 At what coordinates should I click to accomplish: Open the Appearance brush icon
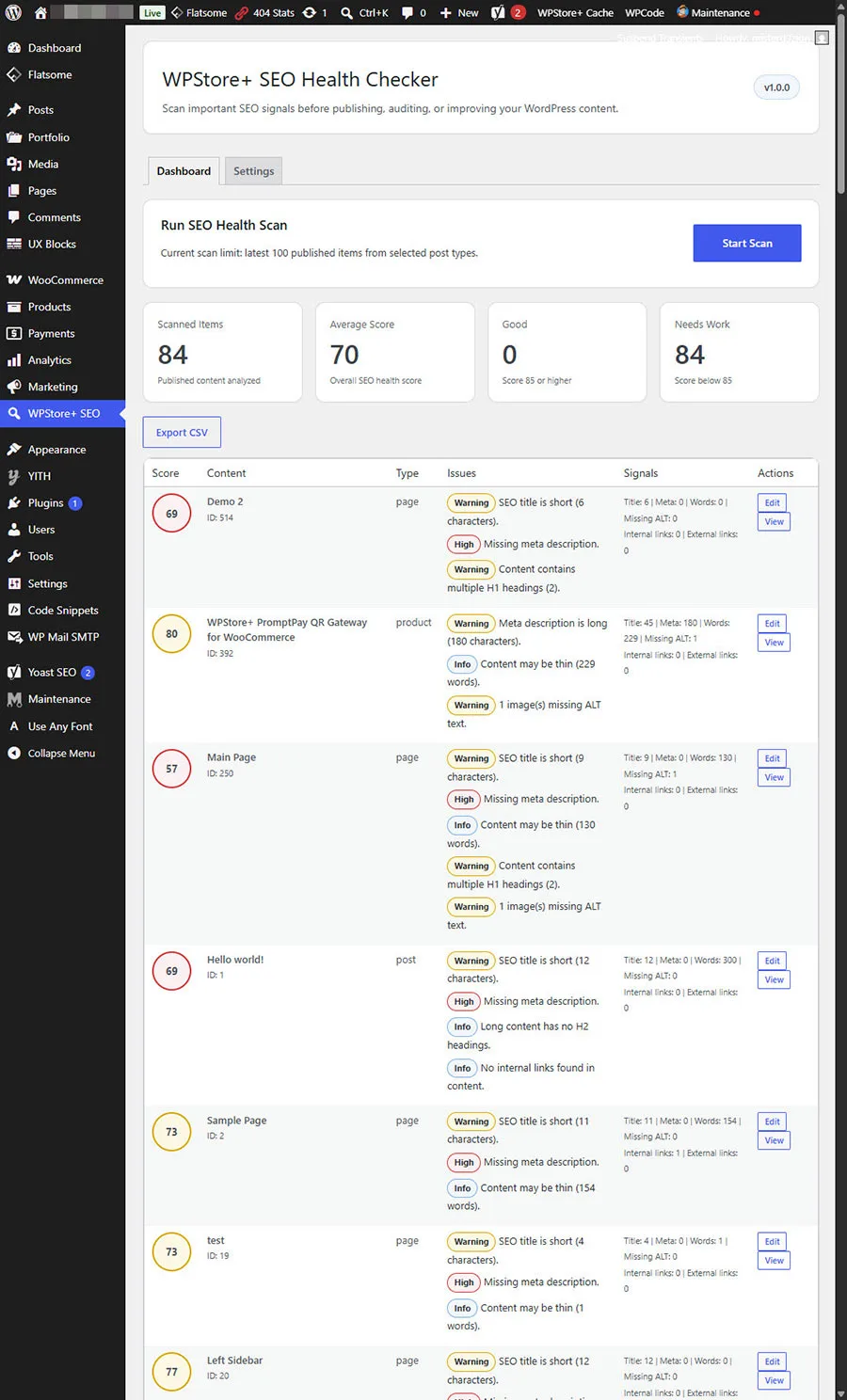pos(14,450)
